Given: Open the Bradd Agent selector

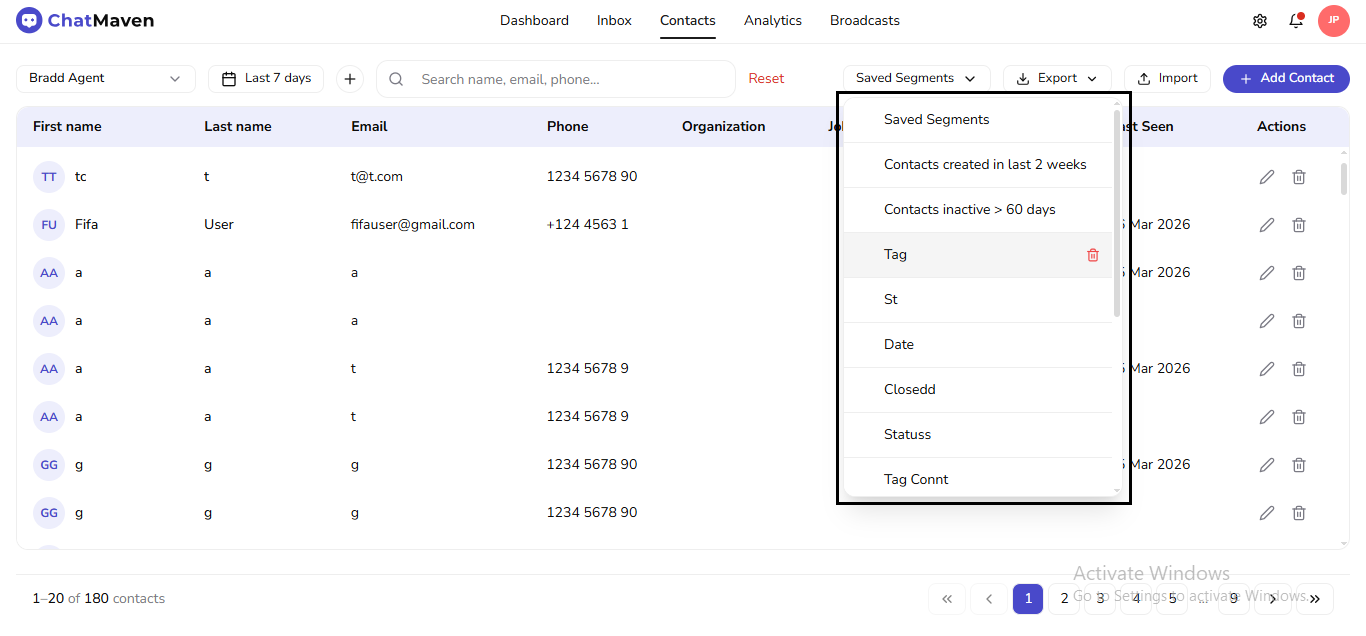Looking at the screenshot, I should [x=105, y=78].
